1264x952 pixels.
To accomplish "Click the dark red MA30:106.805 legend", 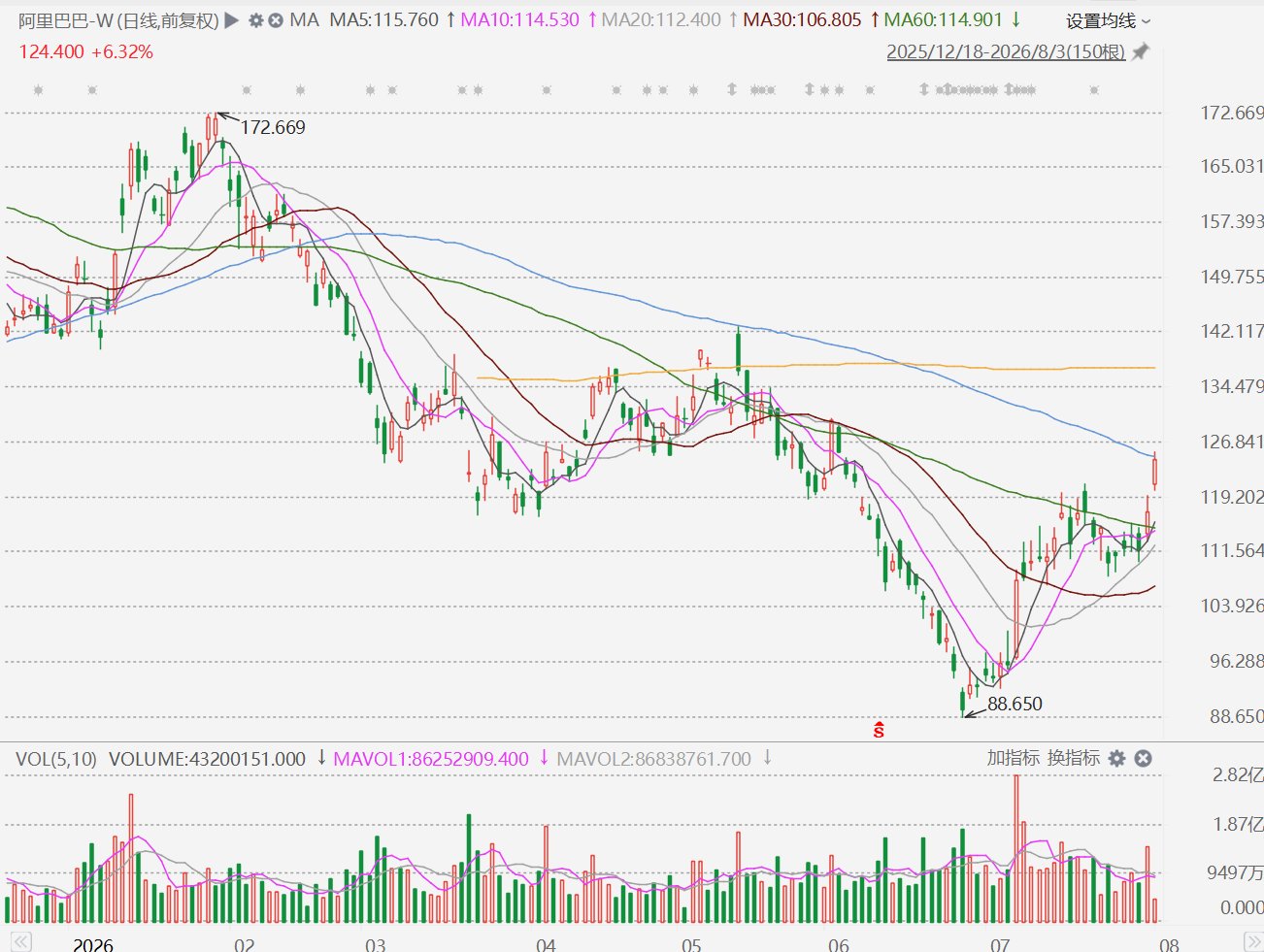I will point(802,19).
